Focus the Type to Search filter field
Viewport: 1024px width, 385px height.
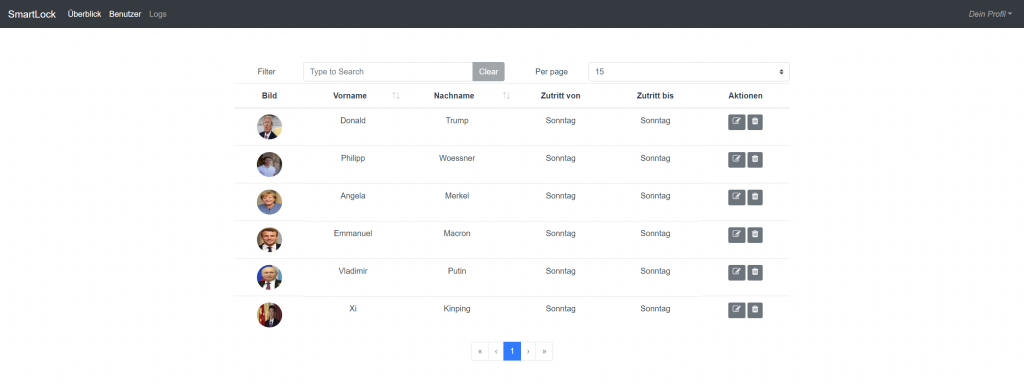coord(388,72)
